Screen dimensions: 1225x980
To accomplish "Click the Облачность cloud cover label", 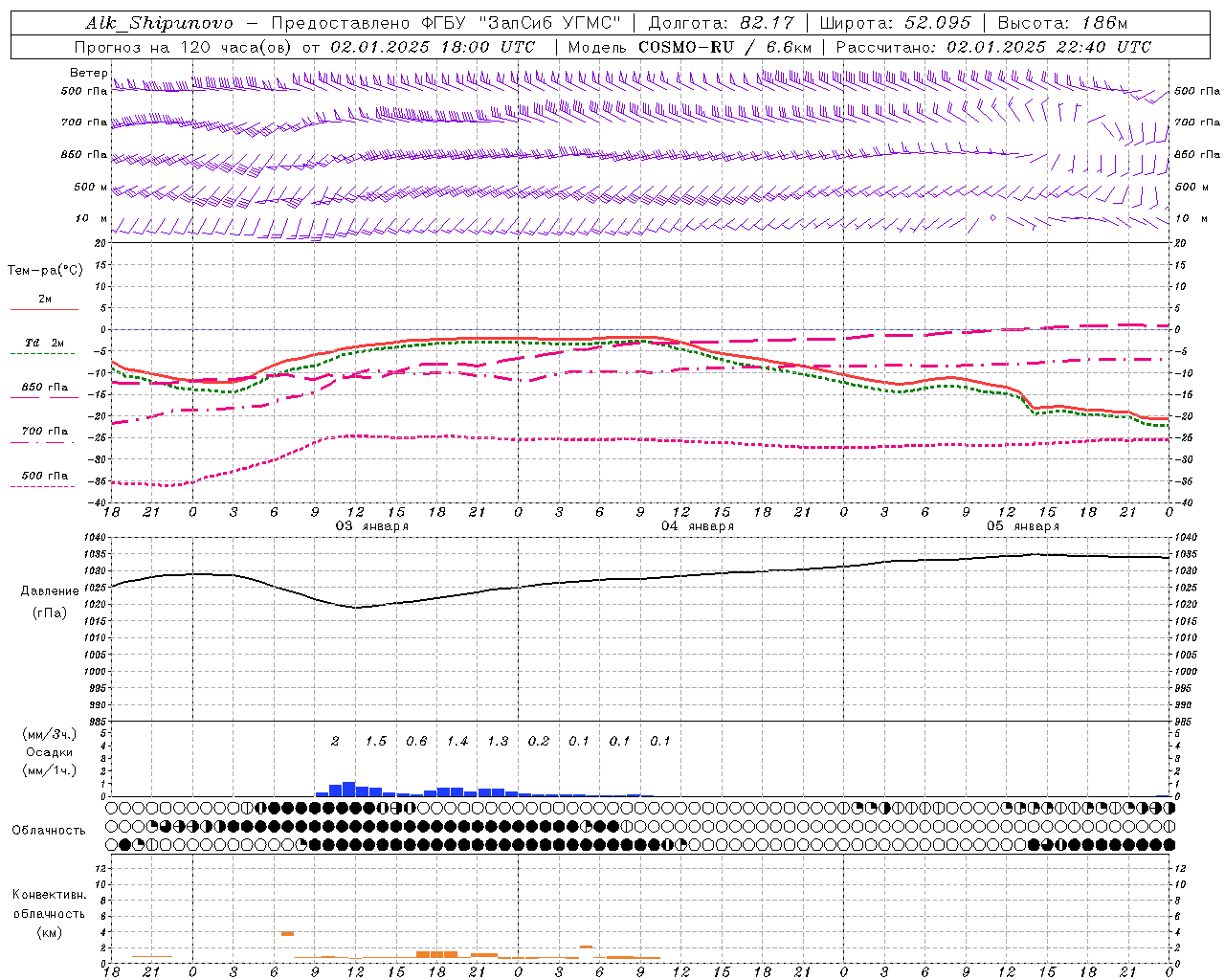I will [x=49, y=831].
